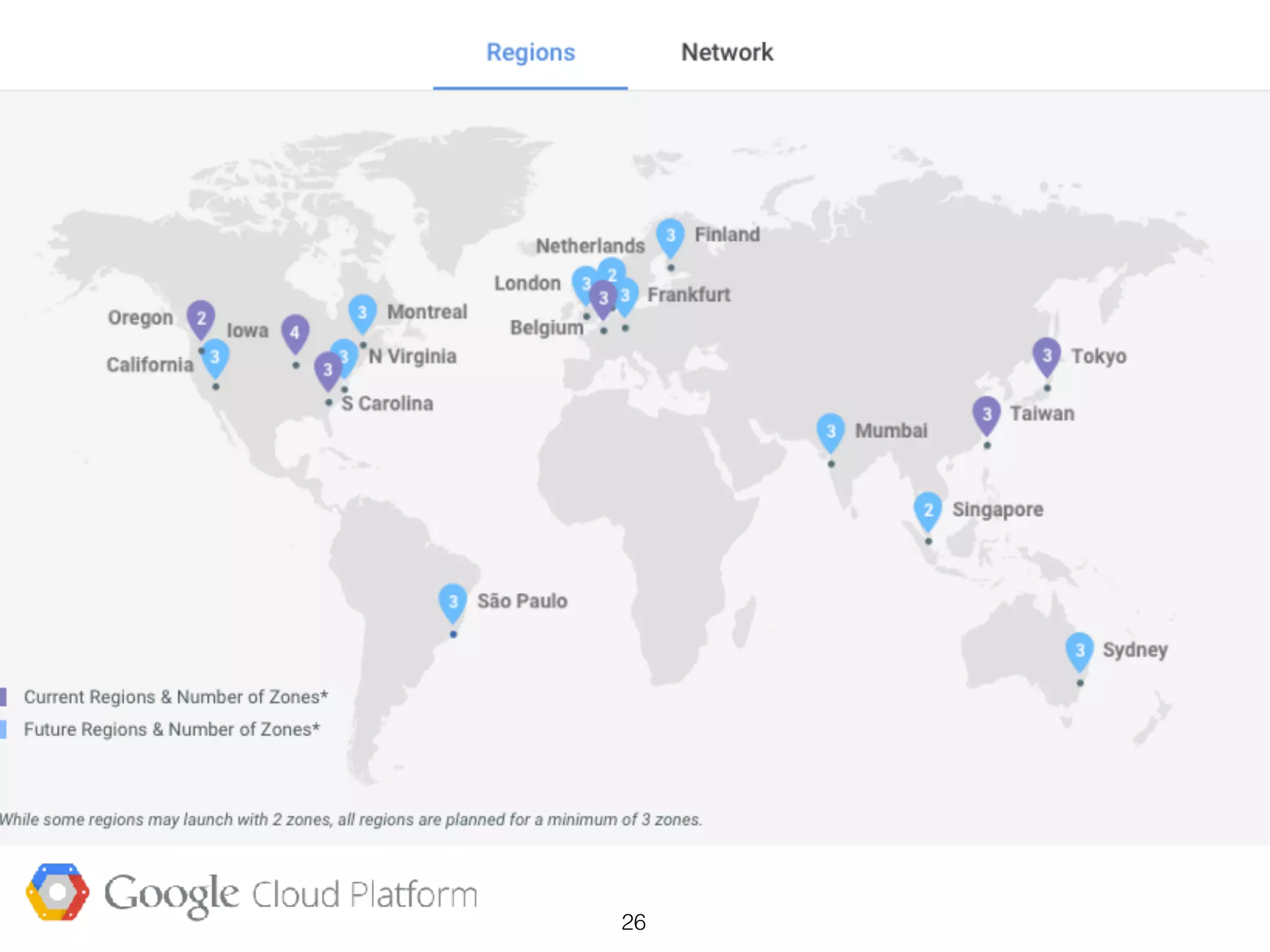Click the Singapore two-zone pin

click(x=928, y=509)
